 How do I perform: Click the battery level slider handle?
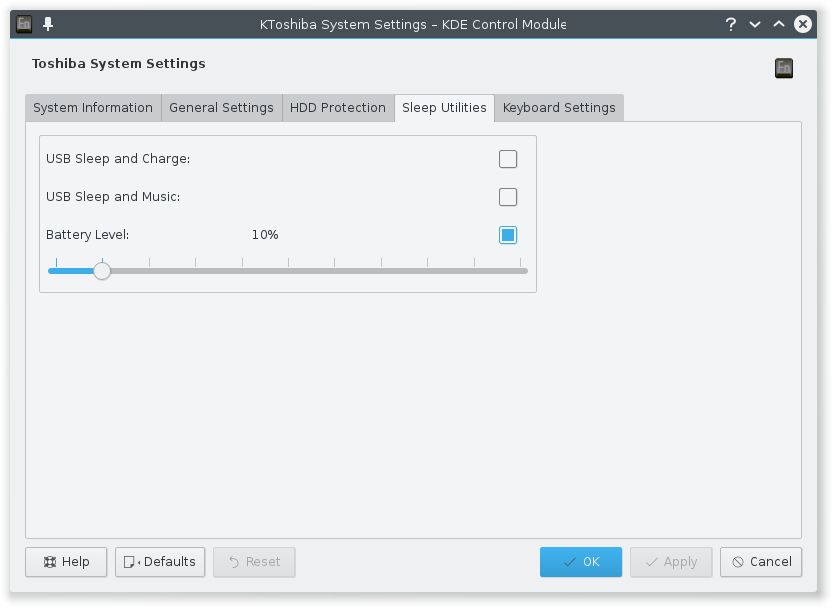pos(102,271)
